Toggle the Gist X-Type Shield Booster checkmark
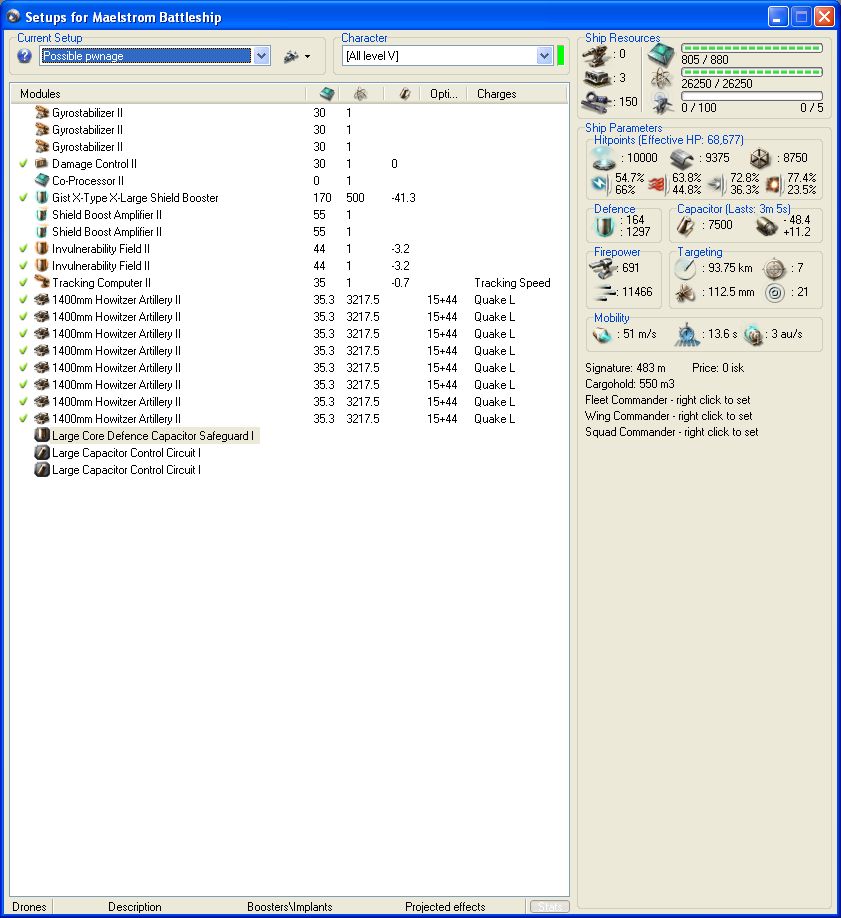The width and height of the screenshot is (841, 918). point(23,197)
